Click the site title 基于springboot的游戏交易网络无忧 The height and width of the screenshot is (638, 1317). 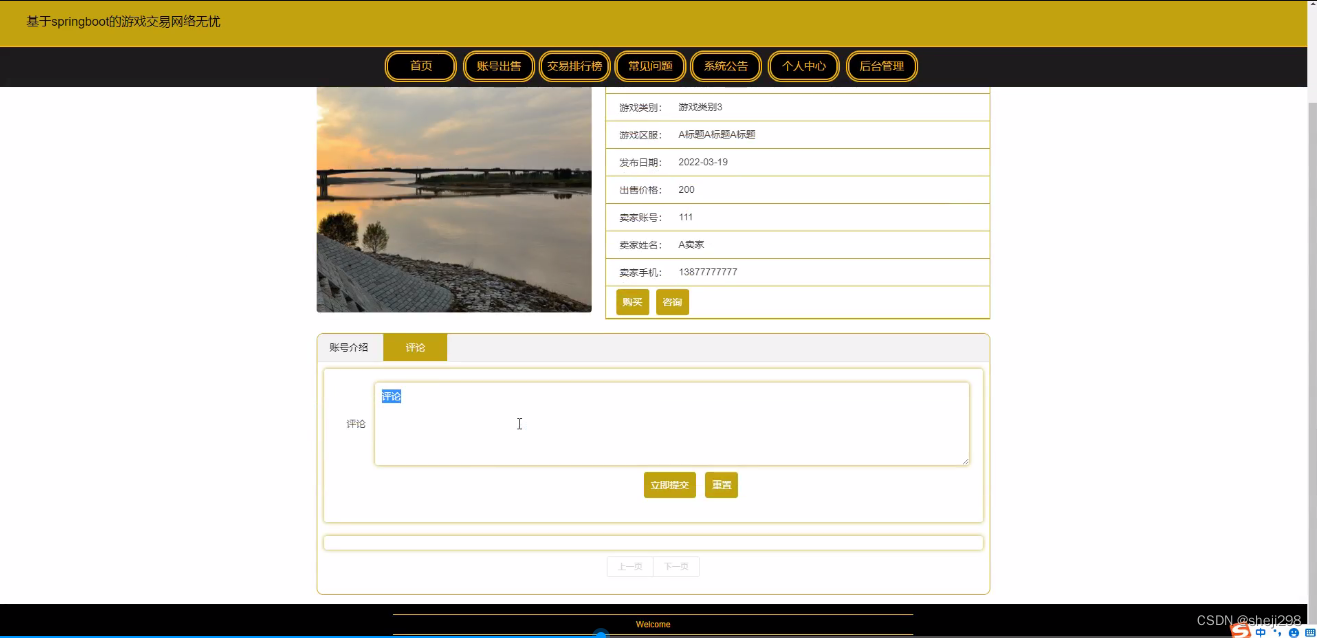(x=122, y=21)
